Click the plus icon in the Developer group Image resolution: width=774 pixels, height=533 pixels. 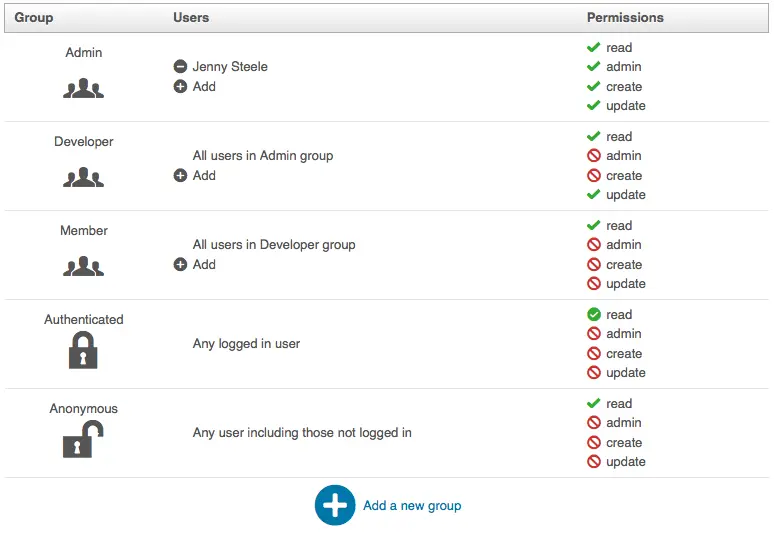click(x=180, y=175)
